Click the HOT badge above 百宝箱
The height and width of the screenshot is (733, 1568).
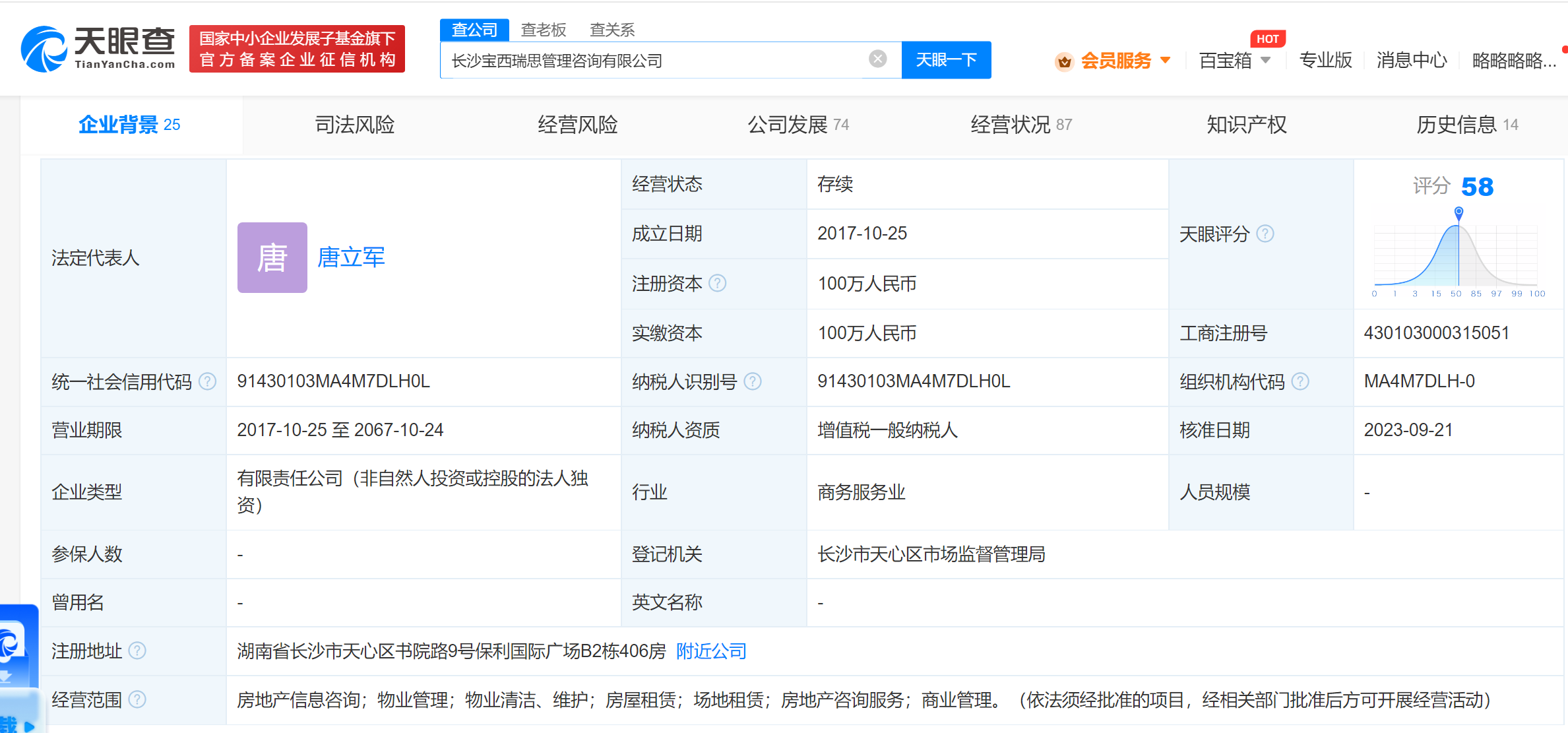click(1267, 39)
